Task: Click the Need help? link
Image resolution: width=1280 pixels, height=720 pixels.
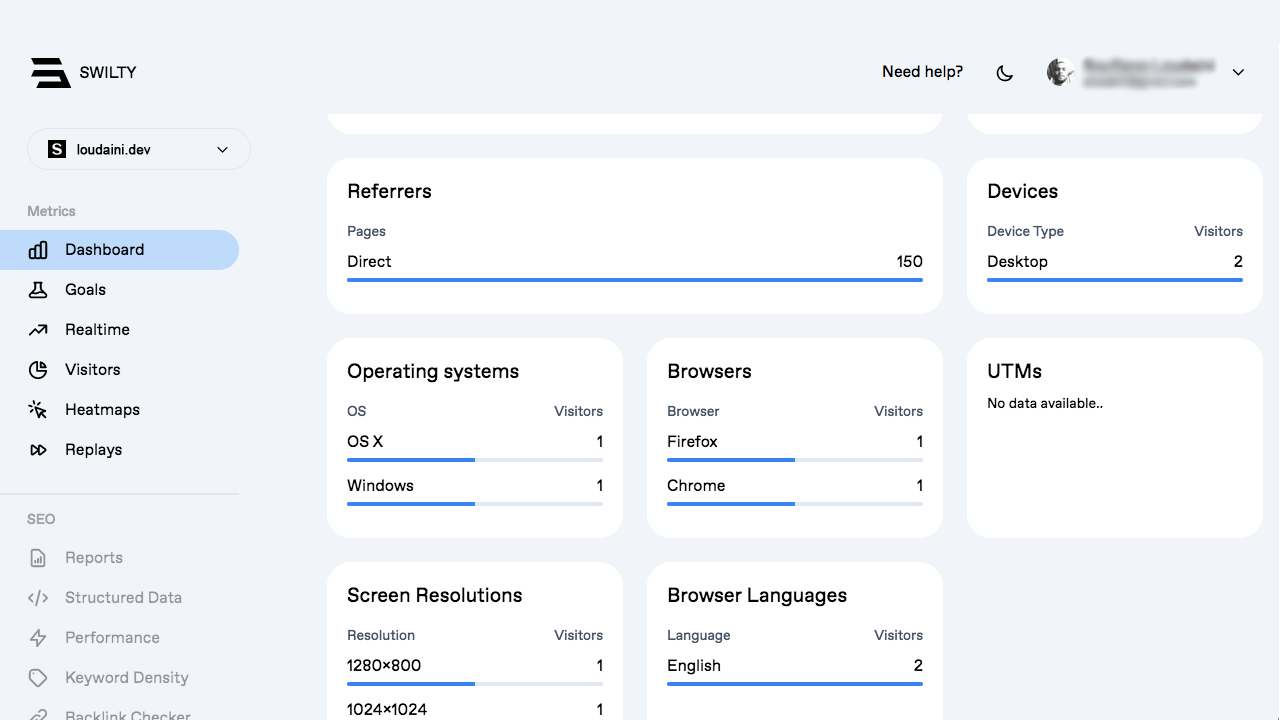Action: pos(922,72)
